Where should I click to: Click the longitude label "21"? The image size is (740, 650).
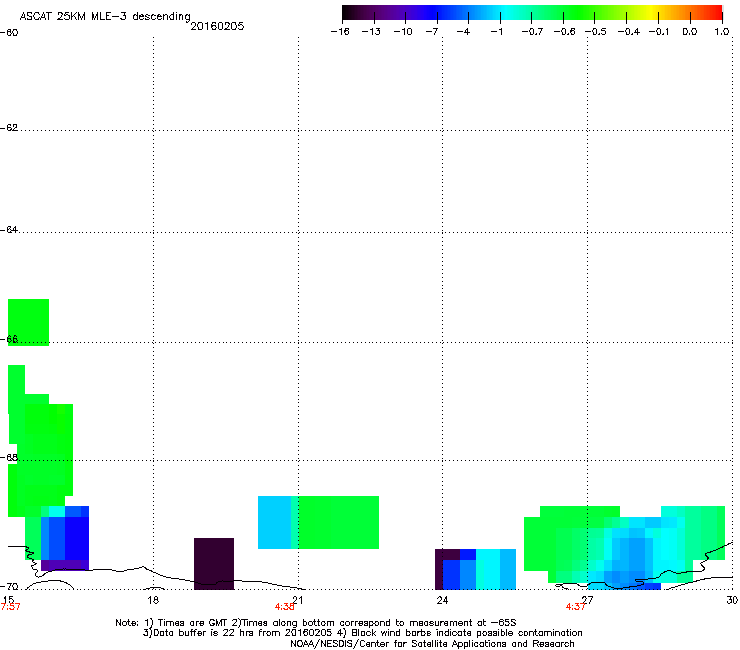(298, 600)
